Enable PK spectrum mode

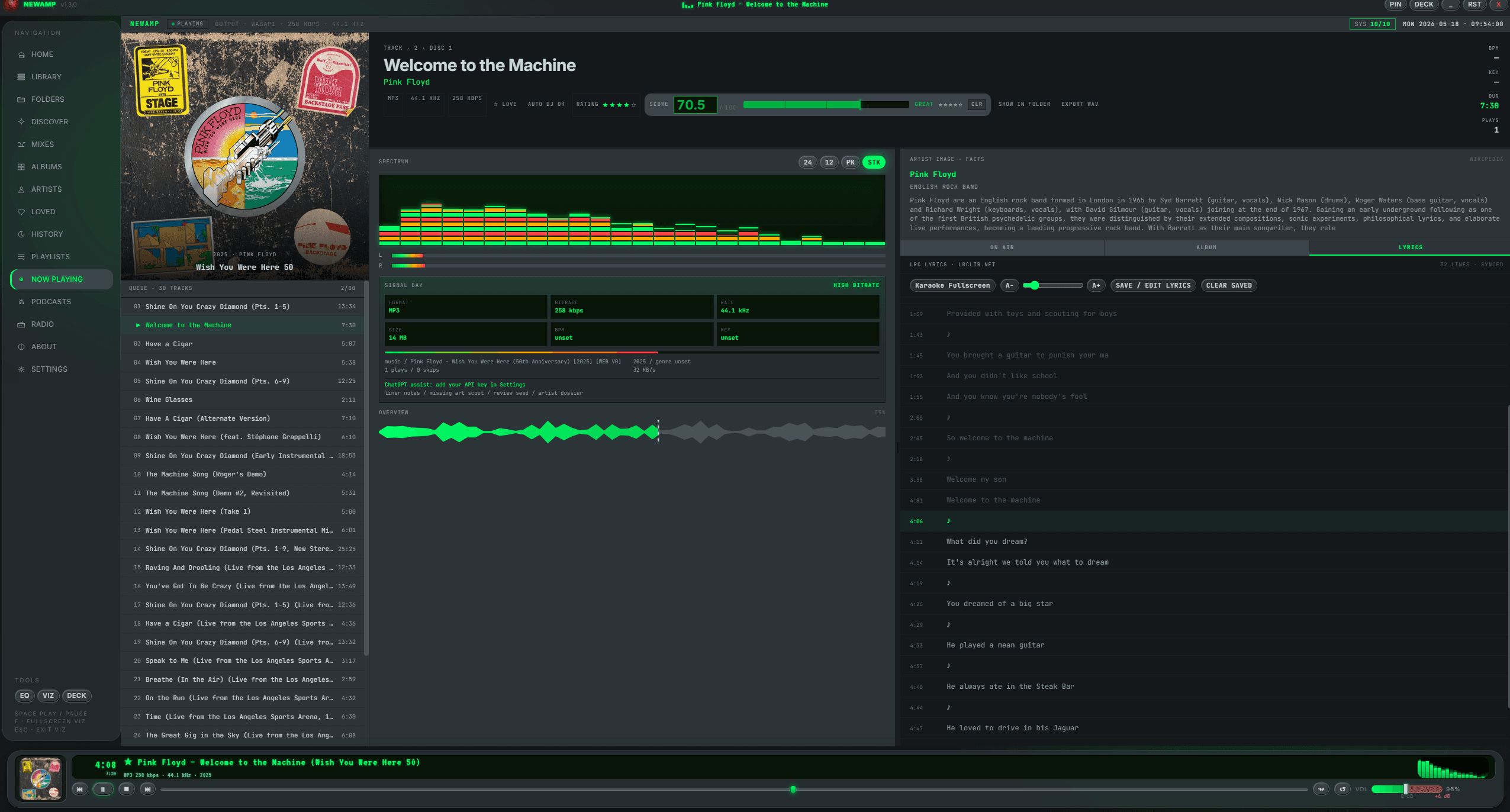850,162
